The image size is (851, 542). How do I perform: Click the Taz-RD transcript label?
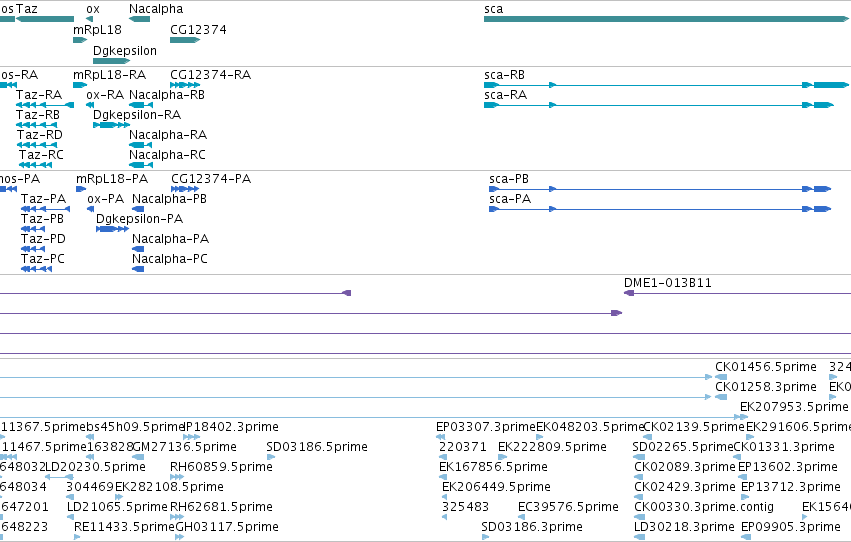pos(40,135)
